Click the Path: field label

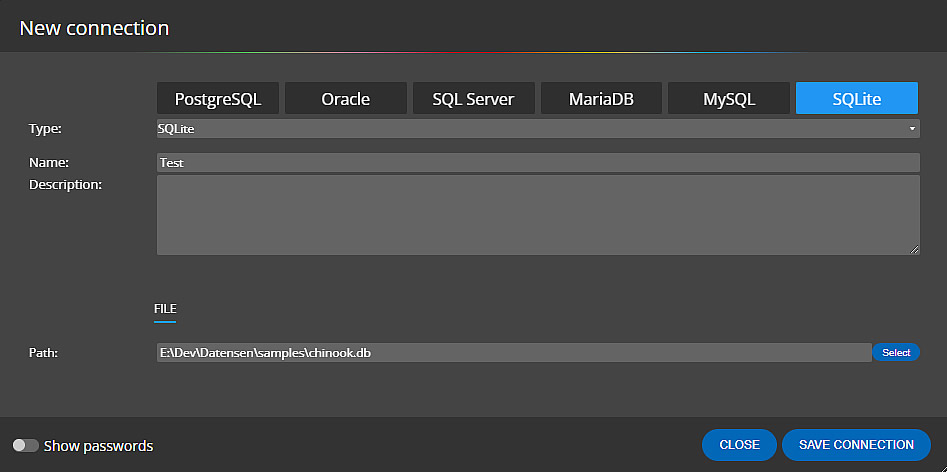[45, 352]
